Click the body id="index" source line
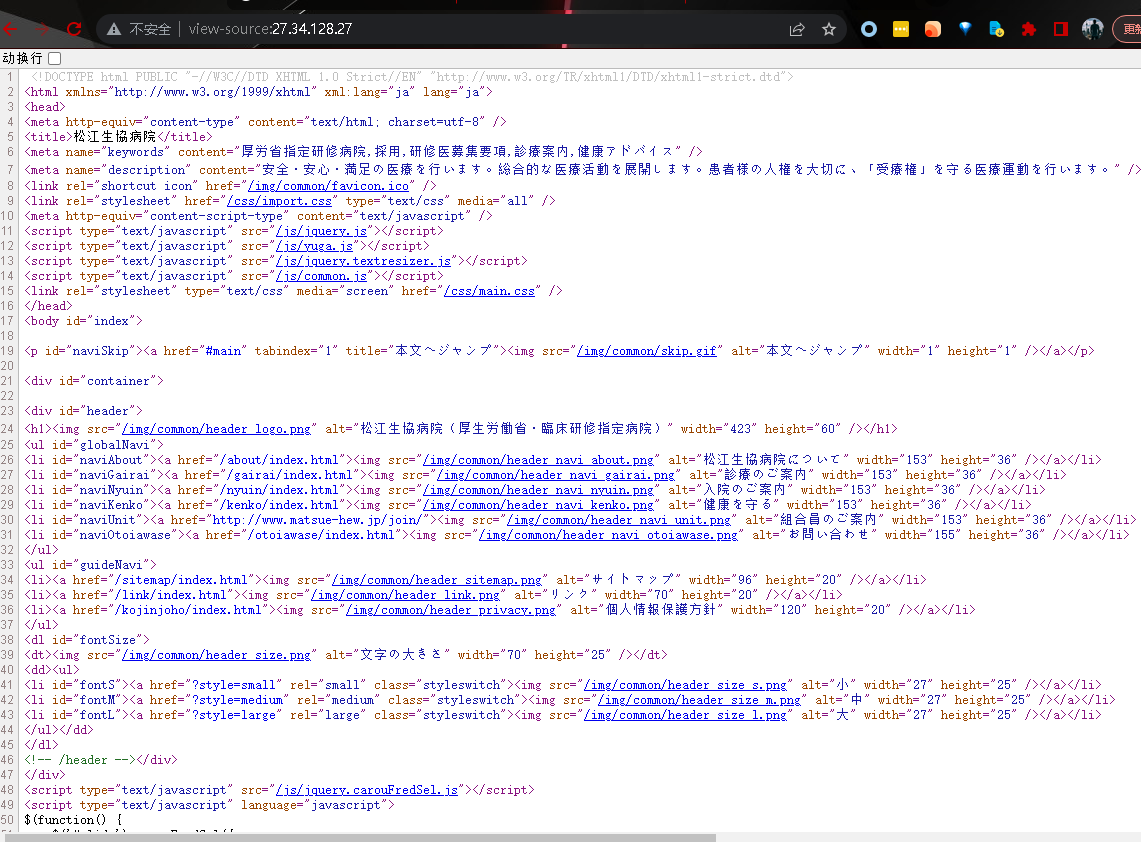Screen dimensions: 1141x842 84,321
